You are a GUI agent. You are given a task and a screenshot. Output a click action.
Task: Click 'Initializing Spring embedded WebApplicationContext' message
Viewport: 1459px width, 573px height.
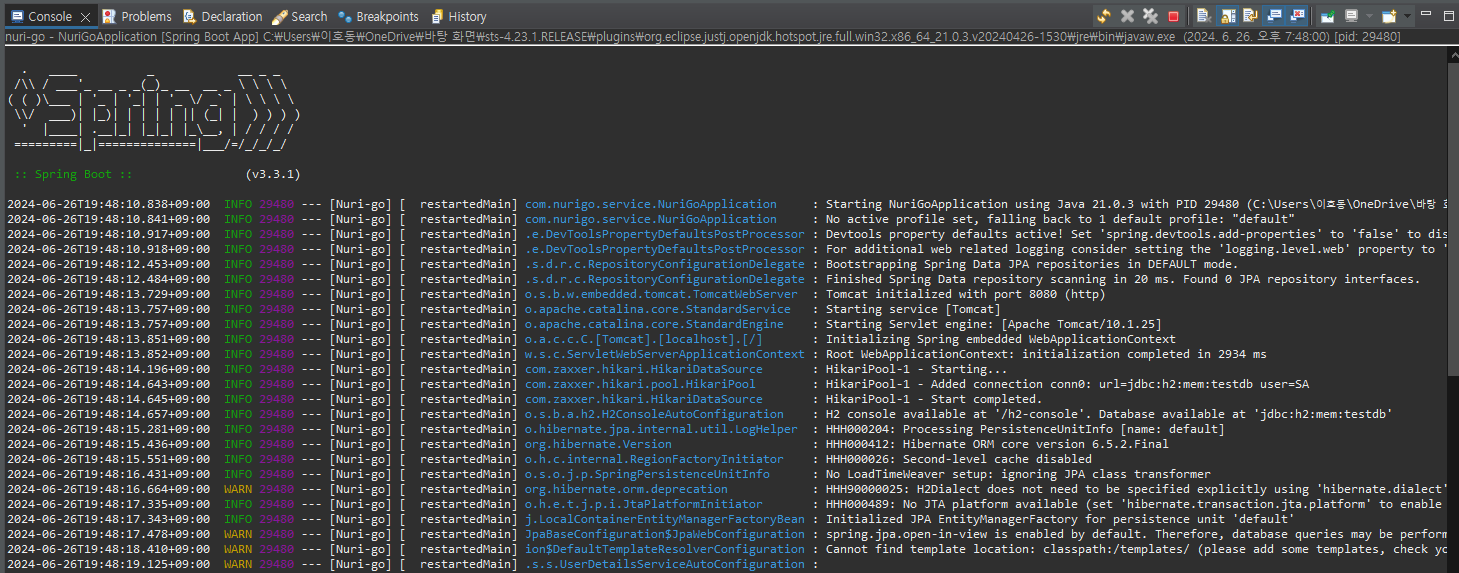click(x=1000, y=339)
